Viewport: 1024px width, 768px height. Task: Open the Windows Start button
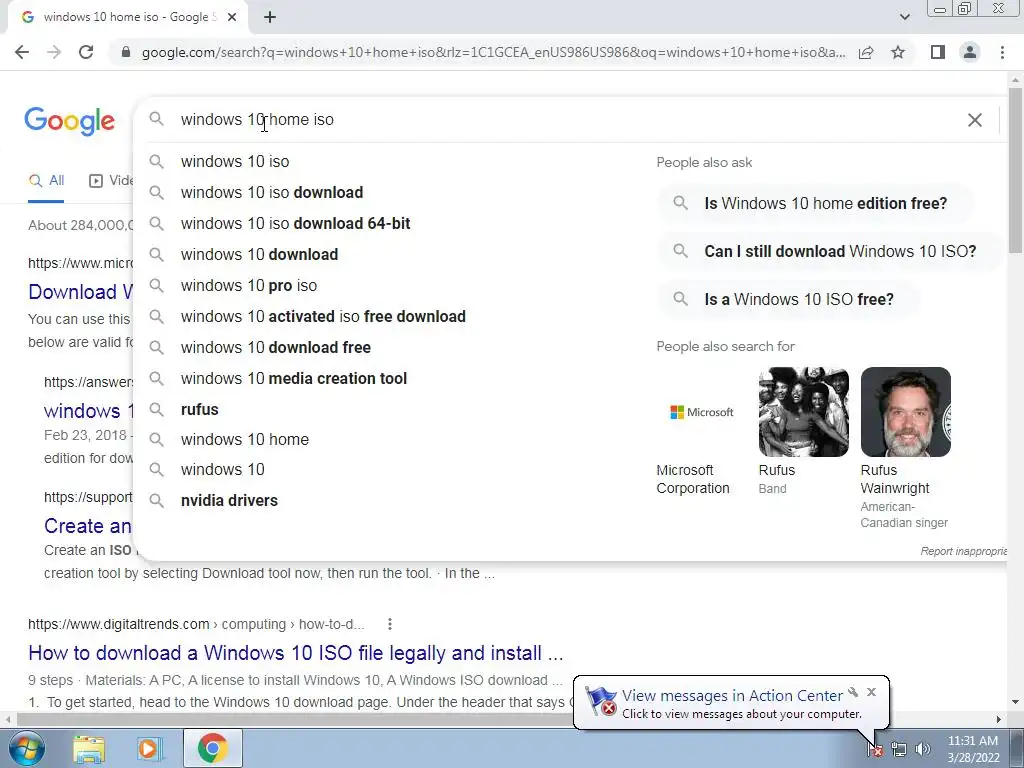[26, 748]
